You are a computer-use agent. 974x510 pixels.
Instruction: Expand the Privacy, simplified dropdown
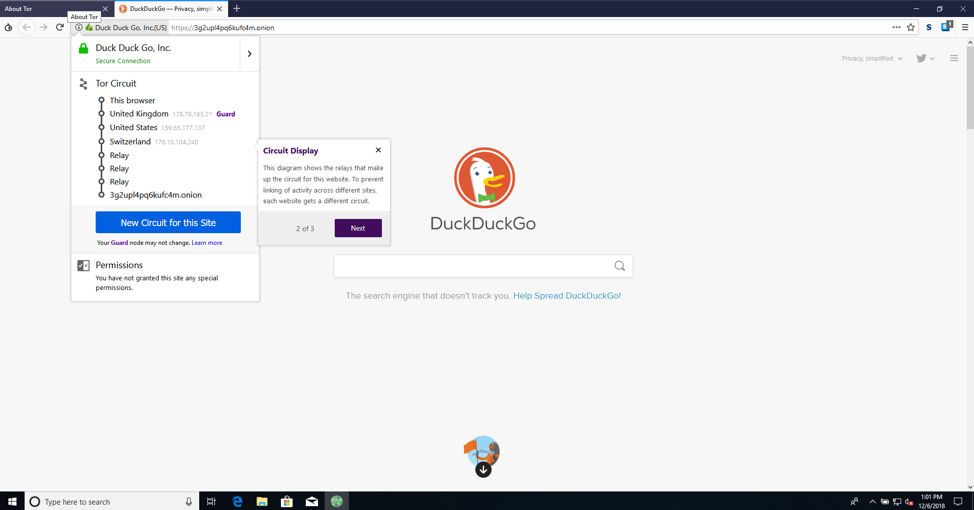872,58
